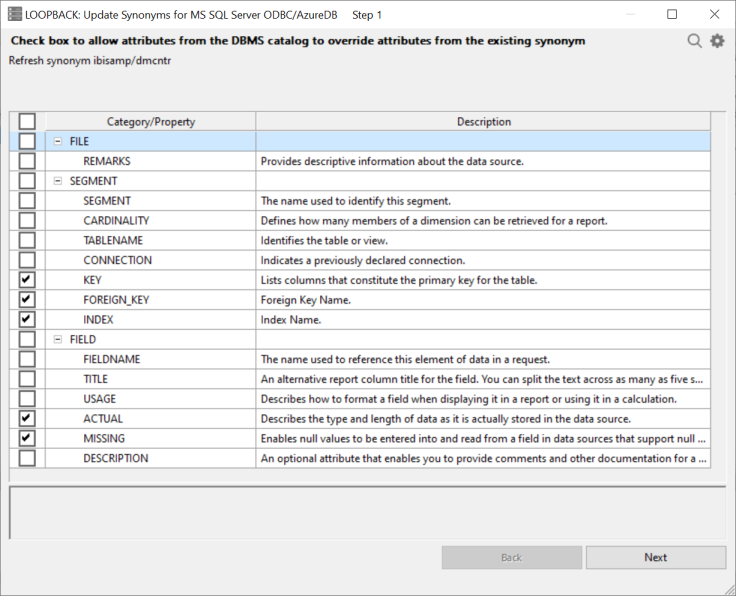Enable the REMARKS checkbox
736x596 pixels.
click(27, 161)
